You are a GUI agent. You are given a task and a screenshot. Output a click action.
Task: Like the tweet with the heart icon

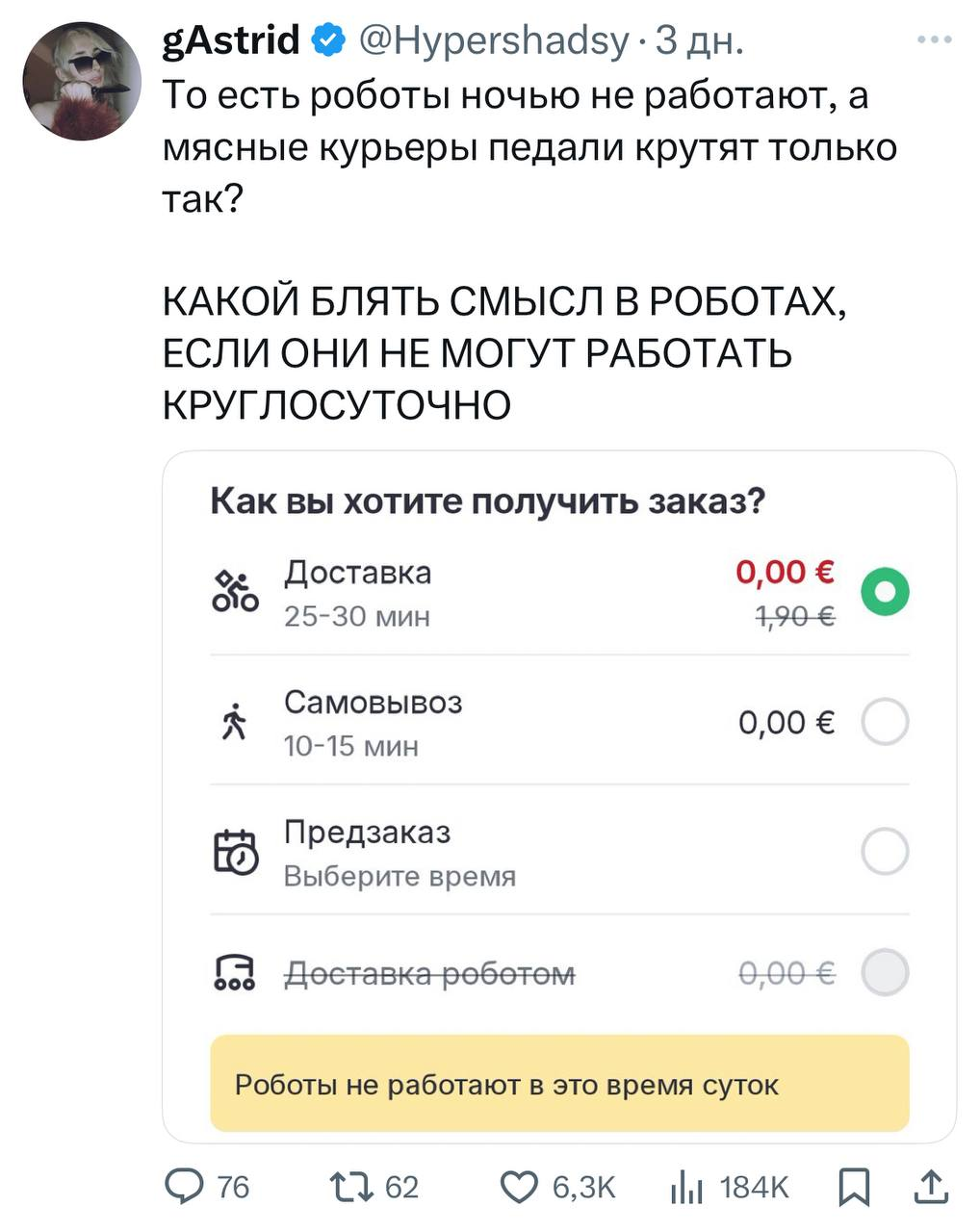pyautogui.click(x=521, y=1187)
